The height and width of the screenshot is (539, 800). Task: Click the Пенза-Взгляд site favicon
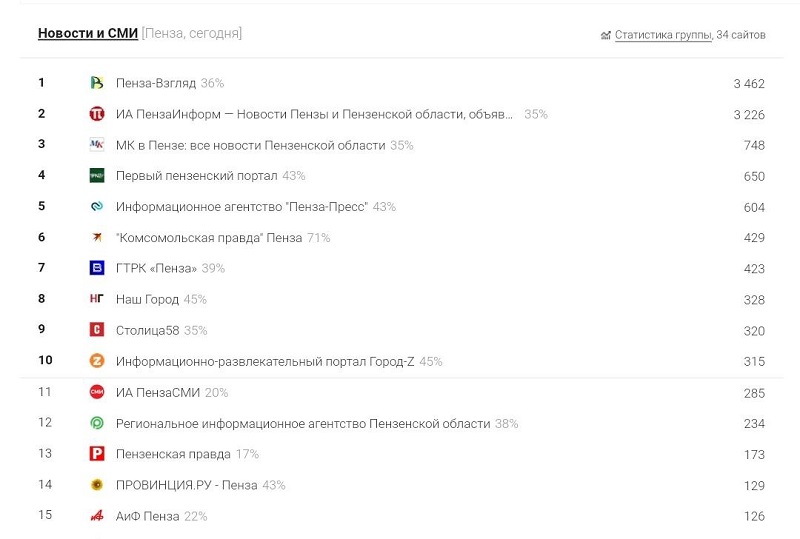click(97, 83)
